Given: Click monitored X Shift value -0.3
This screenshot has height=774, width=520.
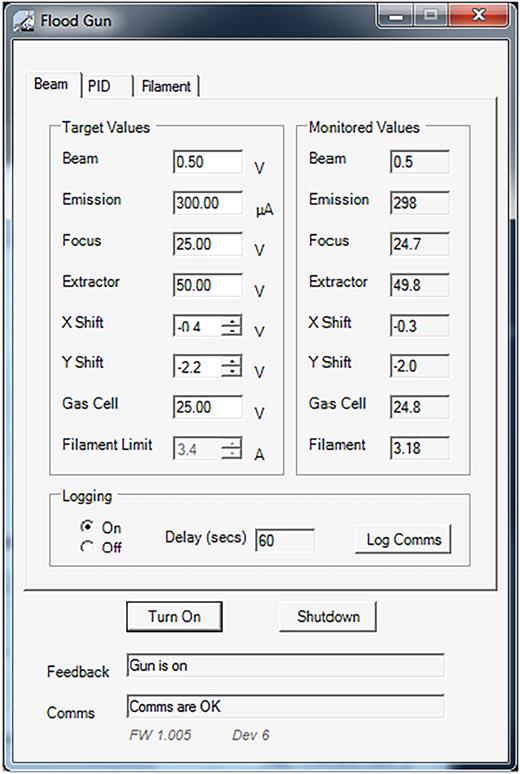Looking at the screenshot, I should point(420,326).
